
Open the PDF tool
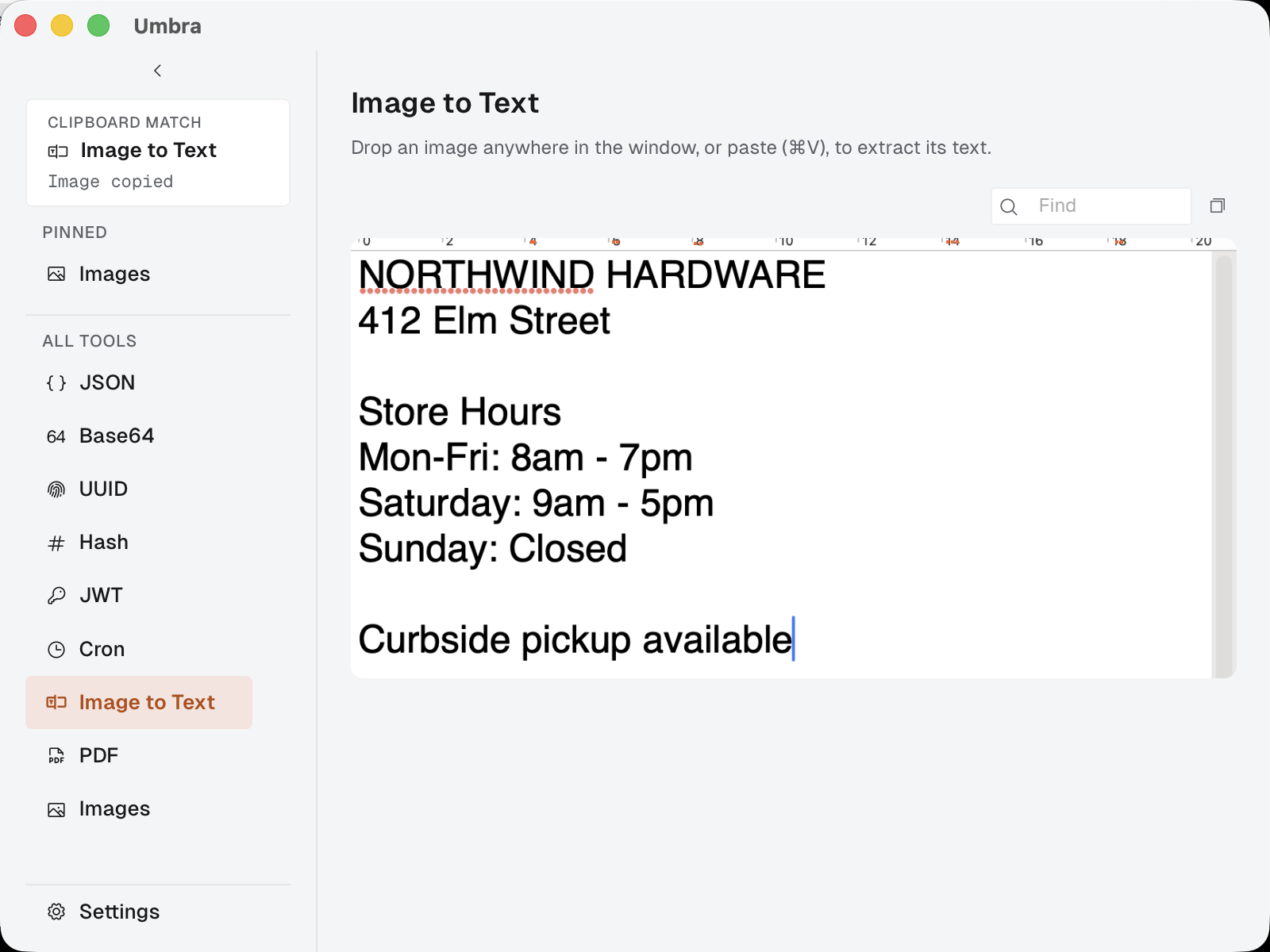[139, 755]
